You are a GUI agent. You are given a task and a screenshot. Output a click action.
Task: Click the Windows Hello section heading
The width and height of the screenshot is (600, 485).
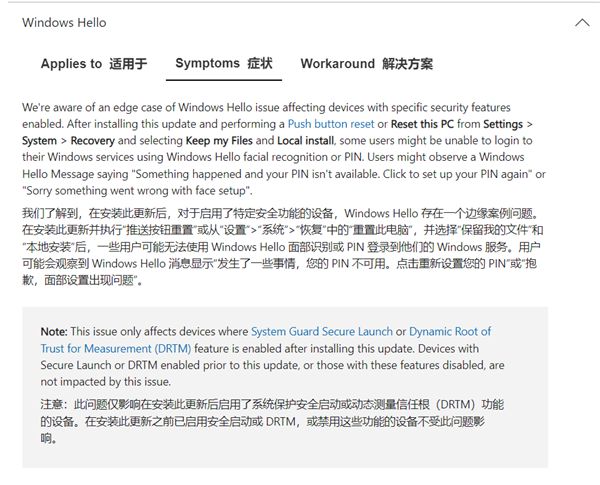64,23
